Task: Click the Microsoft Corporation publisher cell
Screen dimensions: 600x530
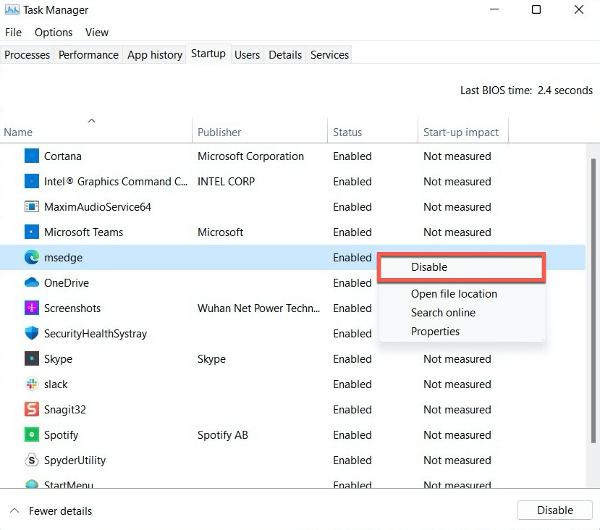Action: coord(251,156)
